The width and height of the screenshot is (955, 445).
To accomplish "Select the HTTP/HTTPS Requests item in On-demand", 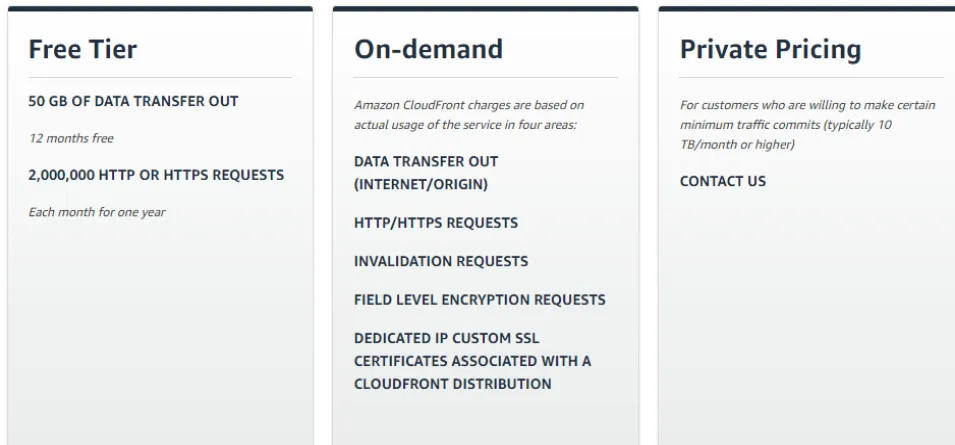I will [x=436, y=223].
